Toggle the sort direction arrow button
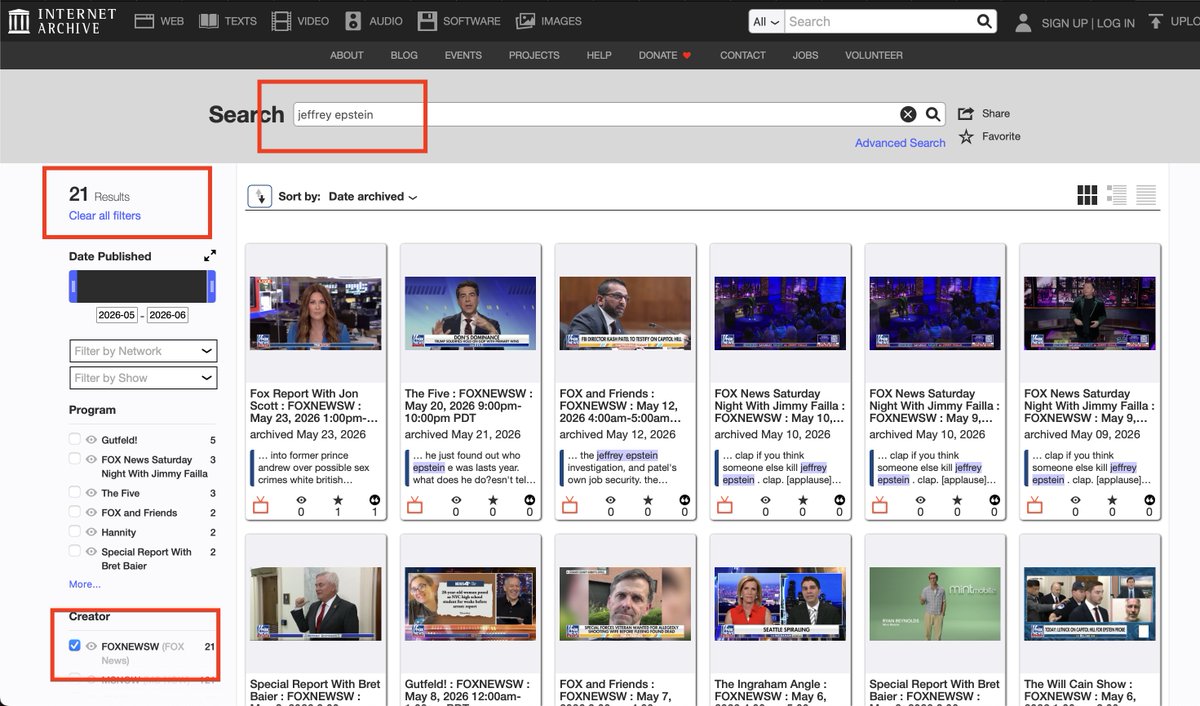1200x706 pixels. point(259,196)
